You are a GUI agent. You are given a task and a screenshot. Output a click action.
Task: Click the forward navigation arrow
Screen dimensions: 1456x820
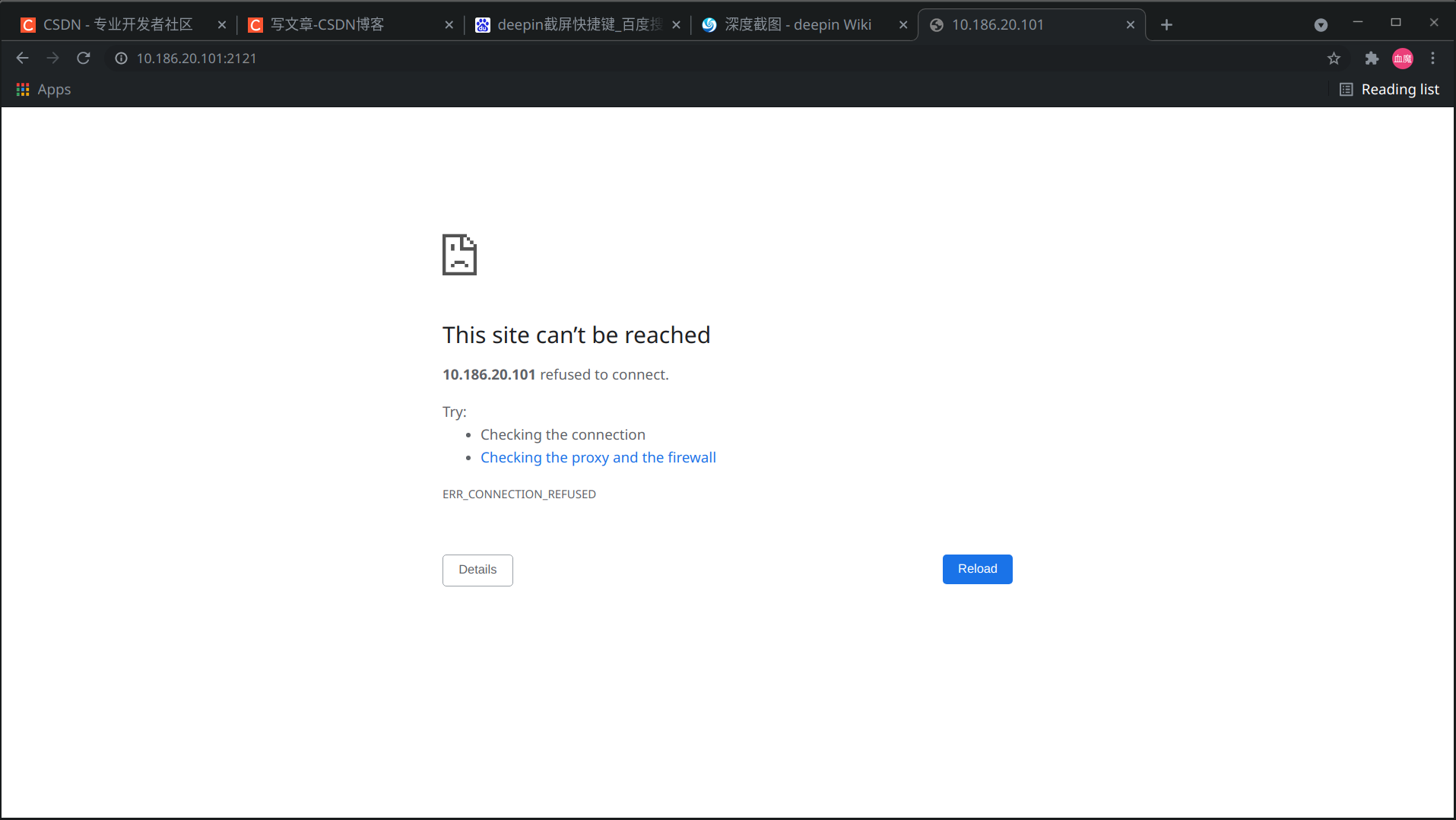[x=52, y=58]
